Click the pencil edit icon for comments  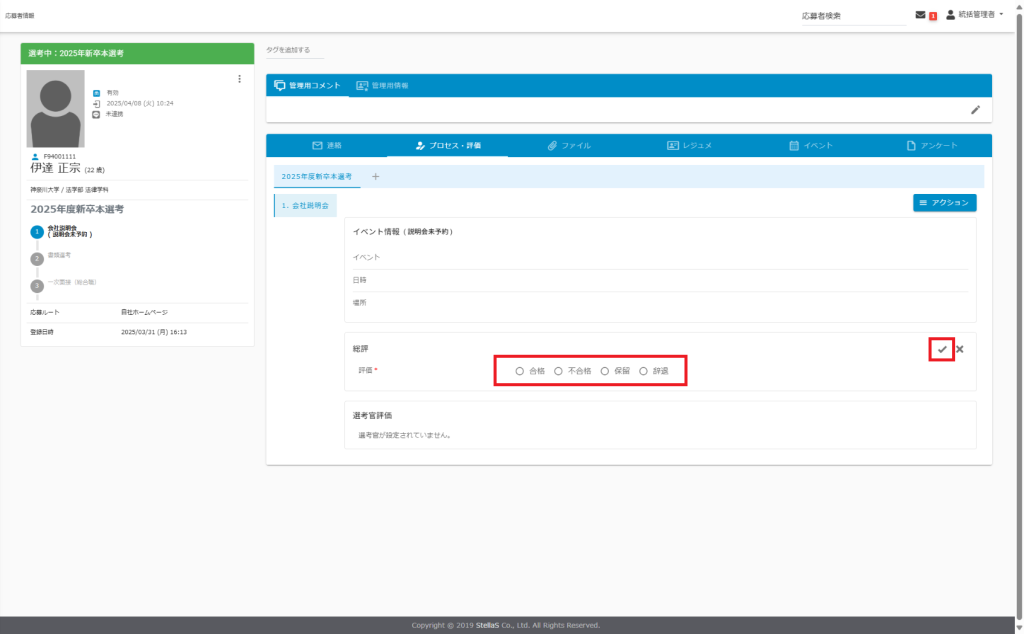click(975, 109)
